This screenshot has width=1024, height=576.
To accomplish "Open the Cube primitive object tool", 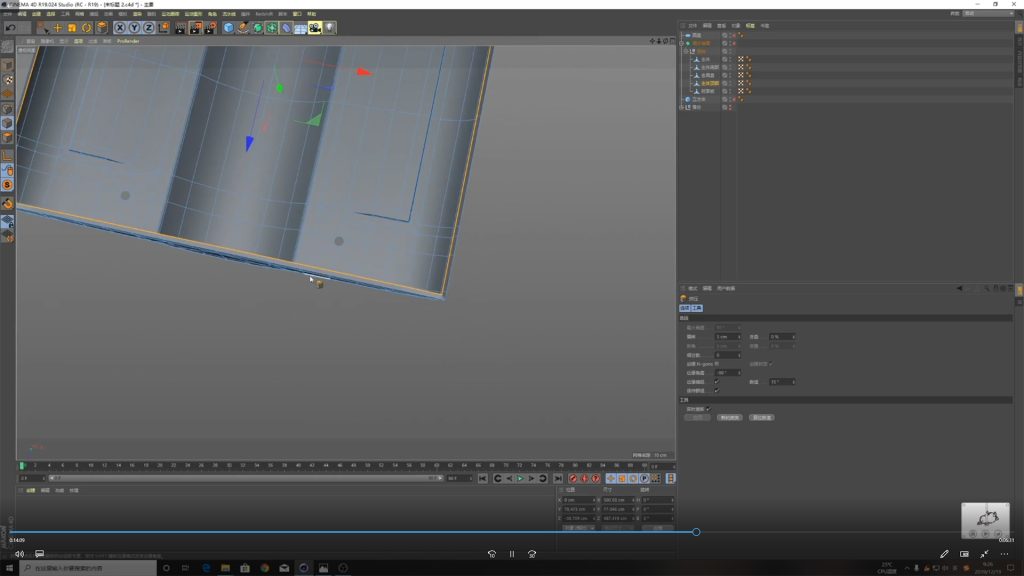I will pos(228,28).
